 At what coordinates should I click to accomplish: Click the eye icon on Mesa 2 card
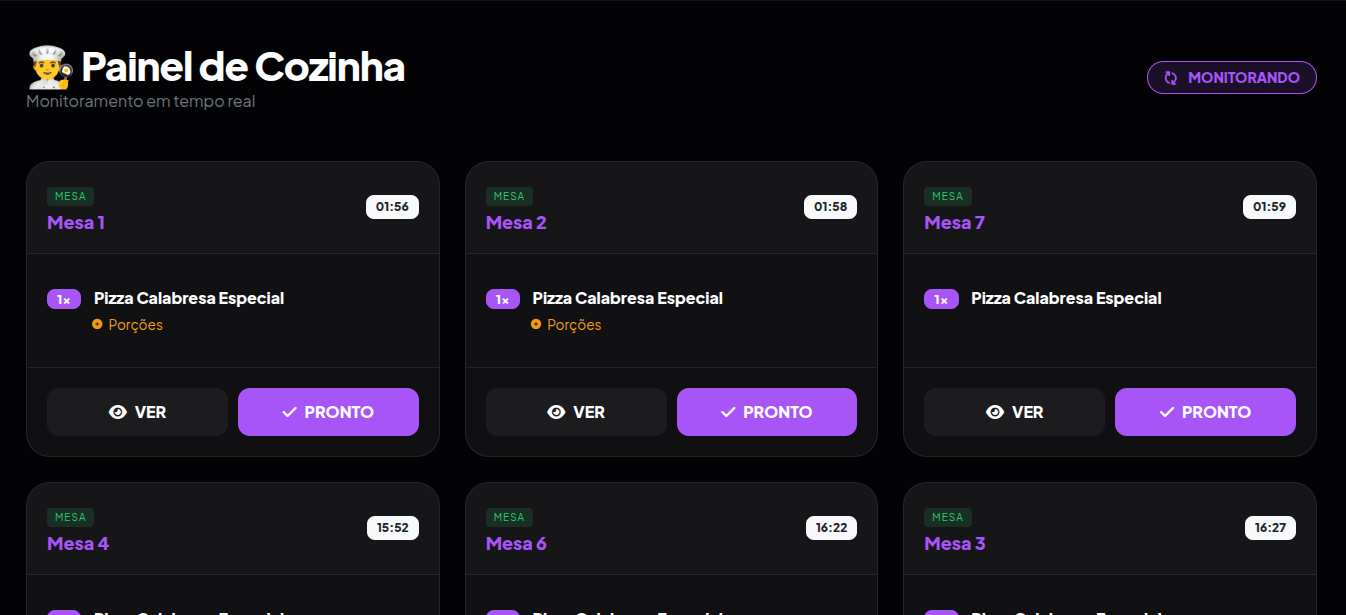tap(557, 412)
